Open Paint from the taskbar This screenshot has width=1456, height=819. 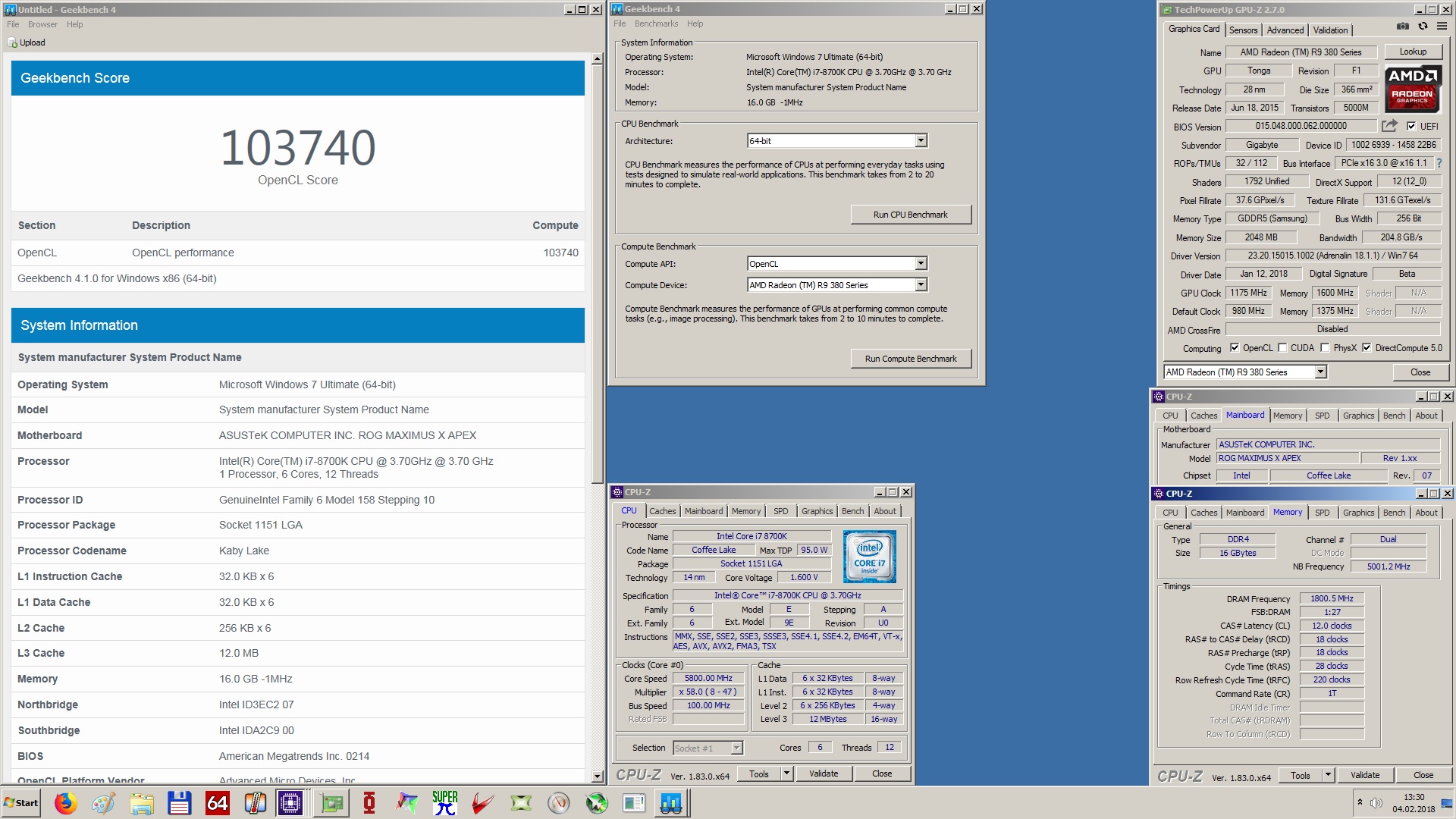click(104, 802)
